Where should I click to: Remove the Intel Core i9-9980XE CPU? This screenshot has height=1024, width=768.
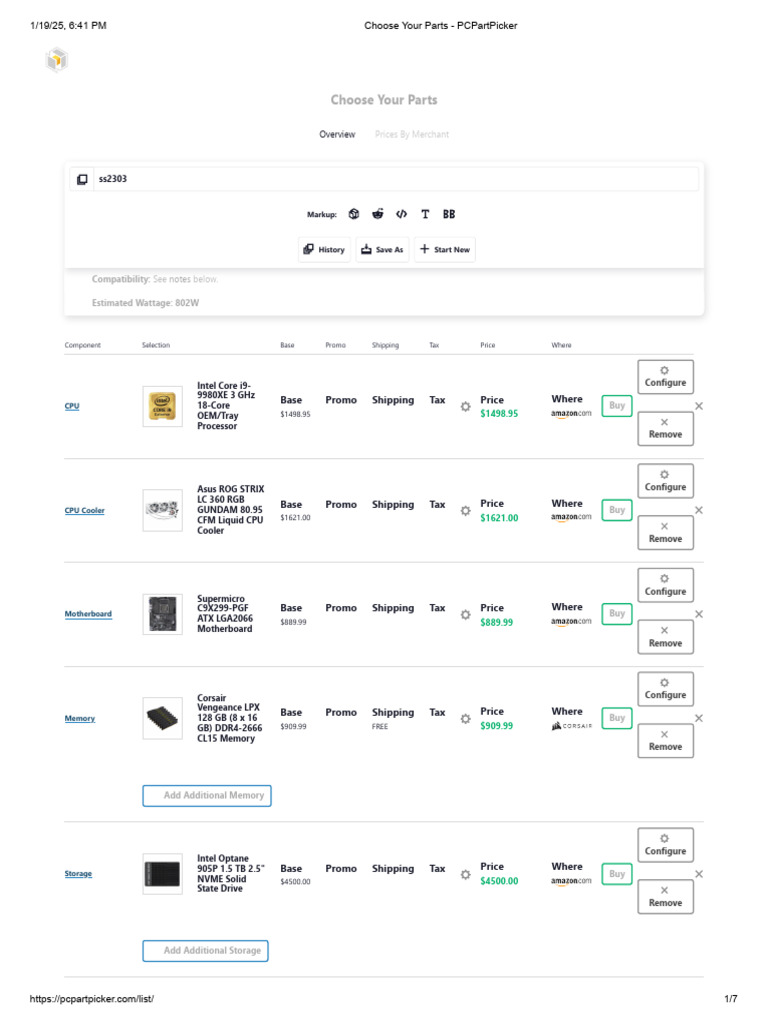(x=665, y=428)
